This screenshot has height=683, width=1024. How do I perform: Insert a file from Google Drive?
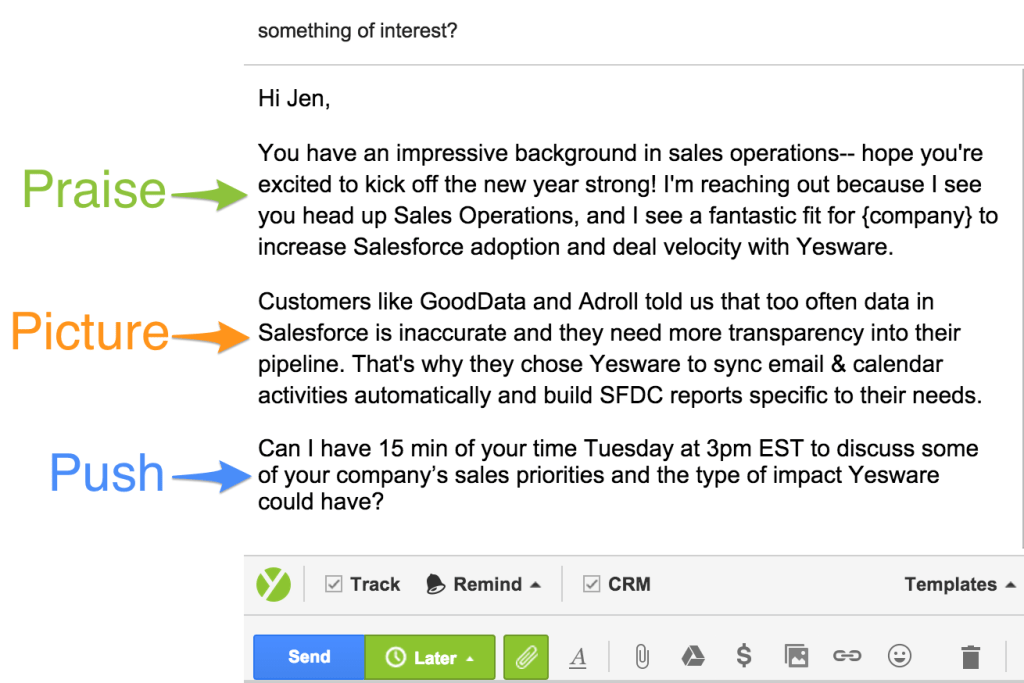click(692, 657)
